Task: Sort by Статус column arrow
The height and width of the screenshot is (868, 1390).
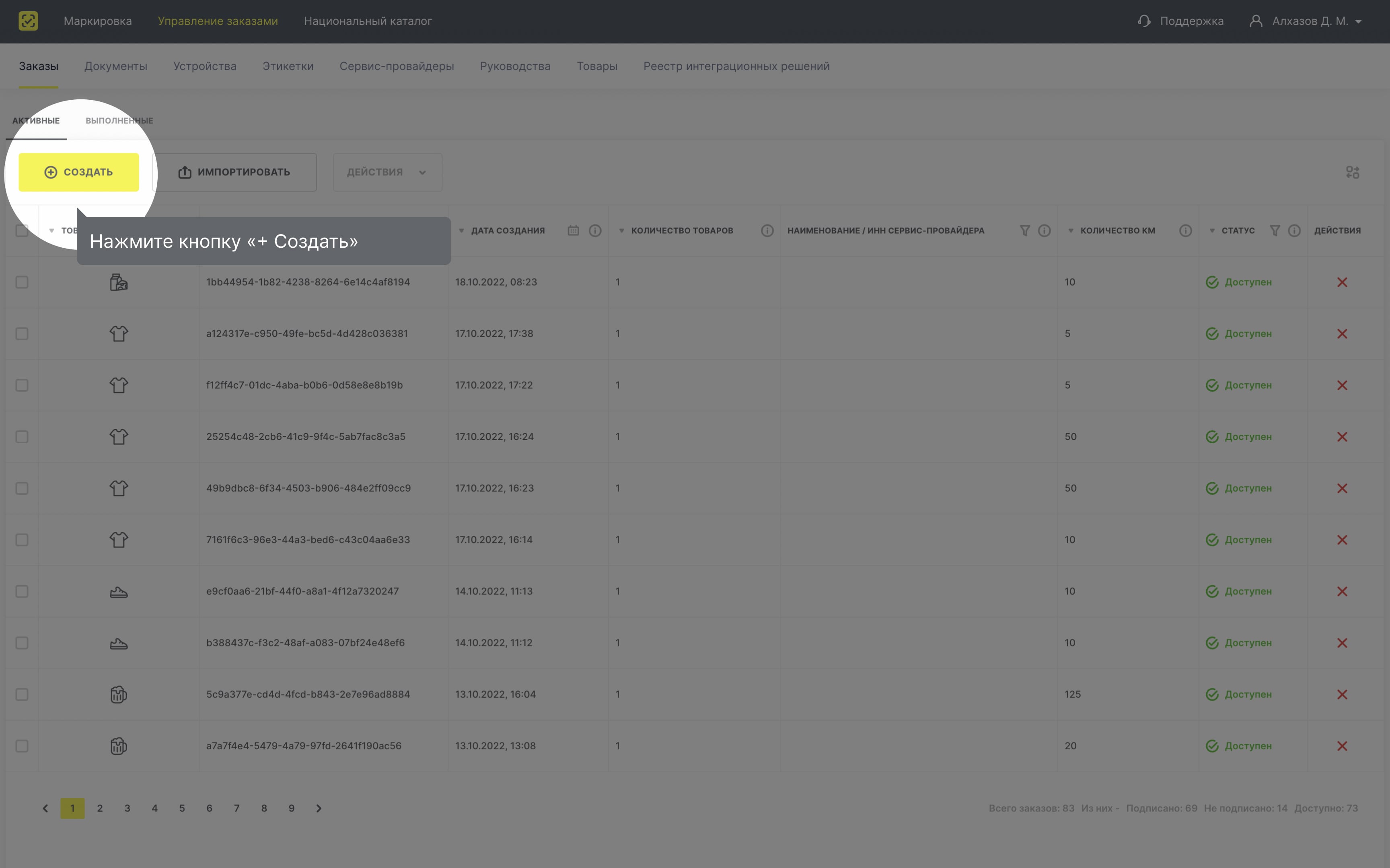Action: 1212,231
